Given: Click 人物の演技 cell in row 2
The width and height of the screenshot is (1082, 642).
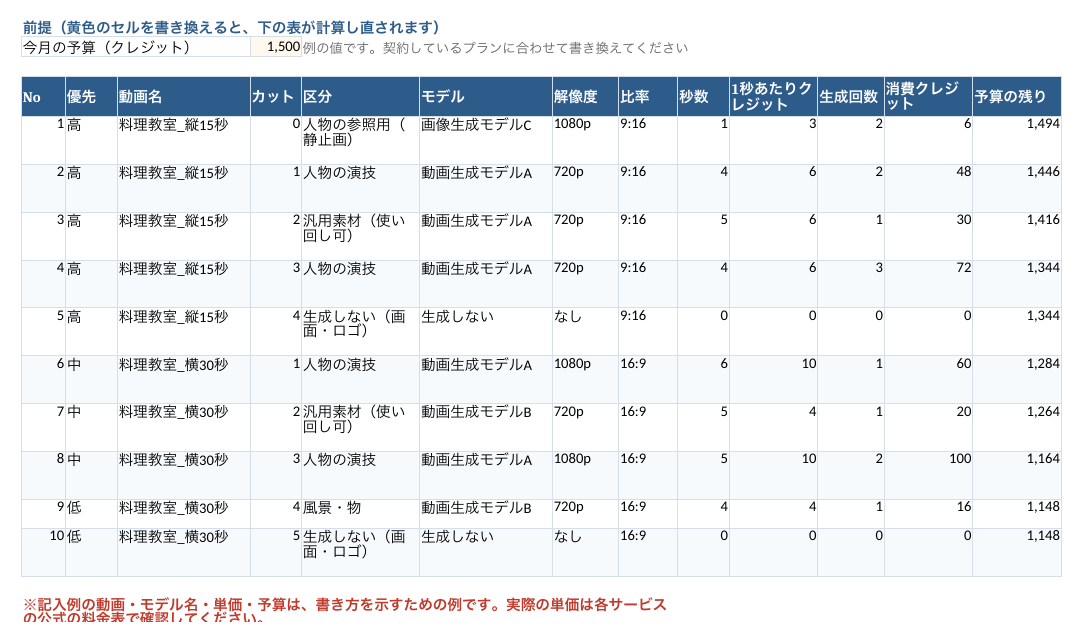Looking at the screenshot, I should tap(360, 188).
